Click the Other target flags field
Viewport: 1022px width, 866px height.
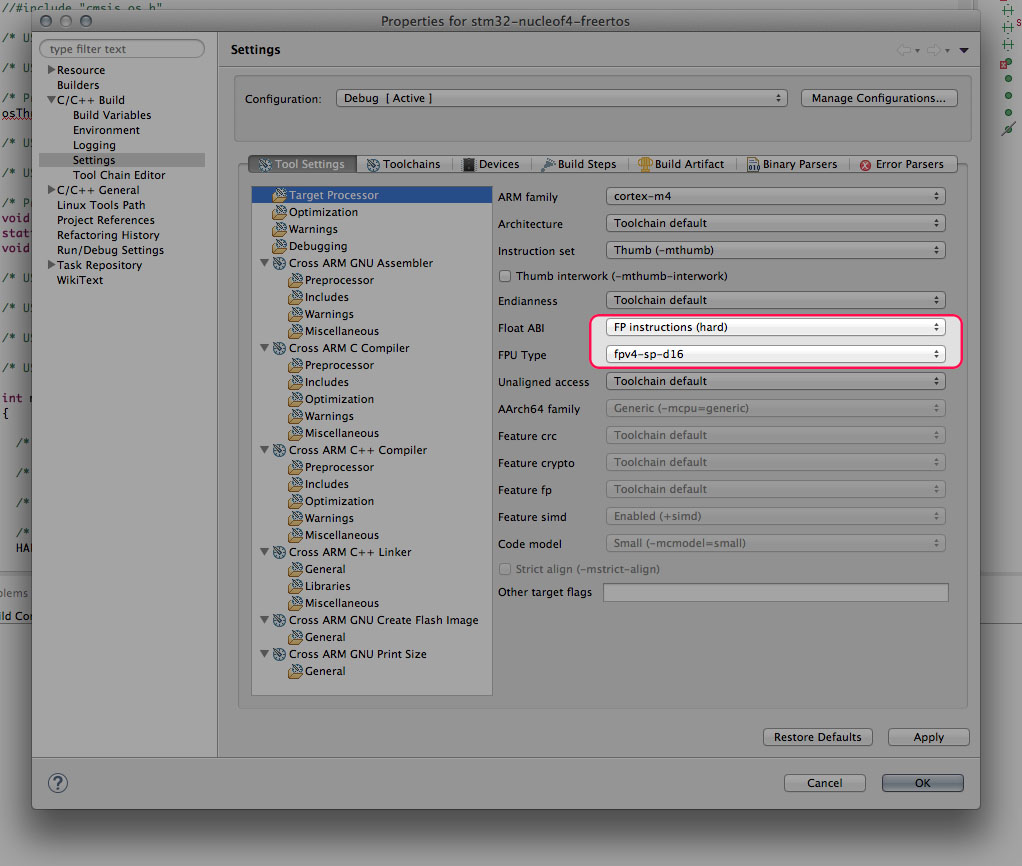click(x=776, y=592)
